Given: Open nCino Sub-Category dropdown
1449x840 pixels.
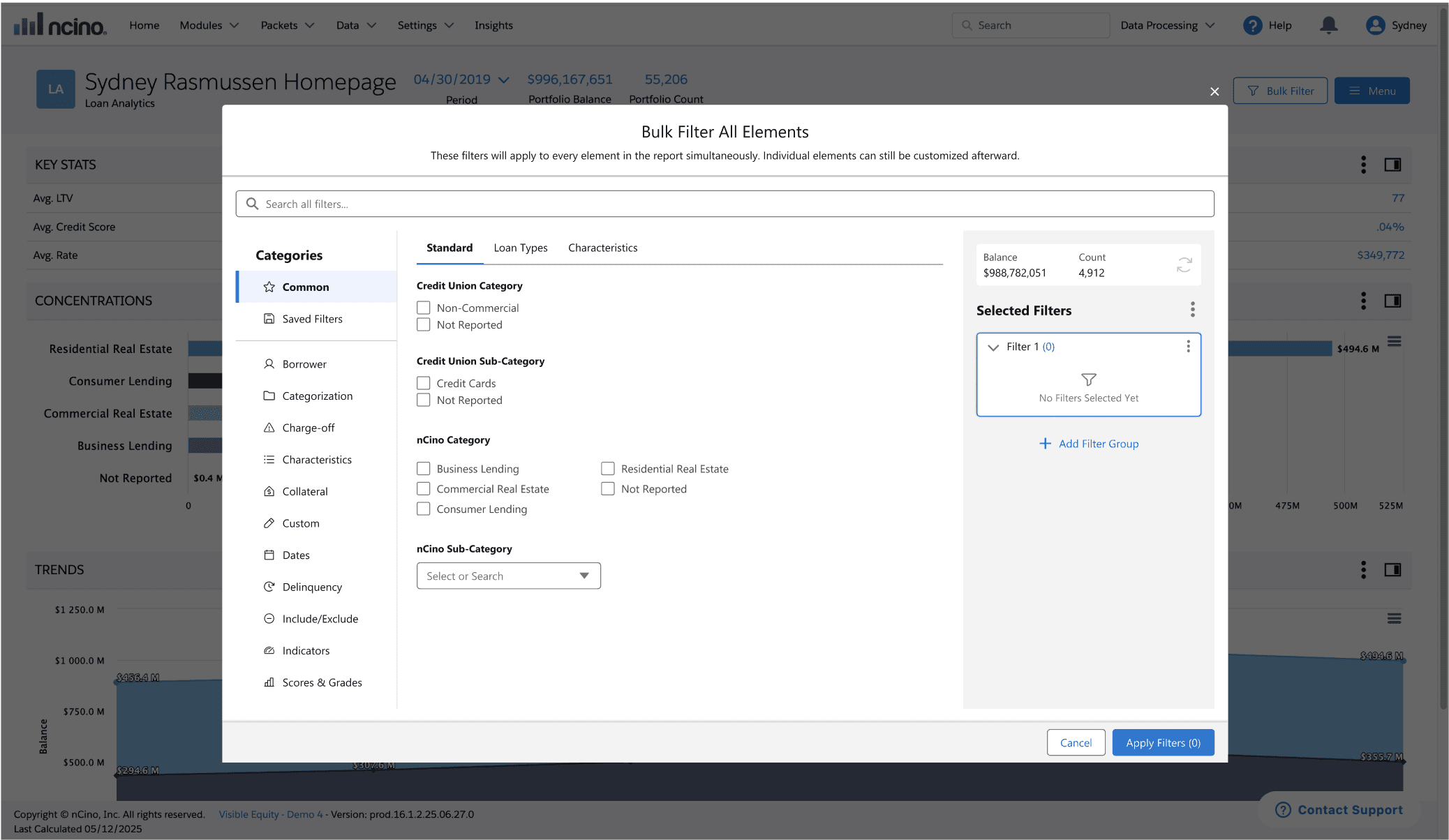Looking at the screenshot, I should tap(508, 576).
